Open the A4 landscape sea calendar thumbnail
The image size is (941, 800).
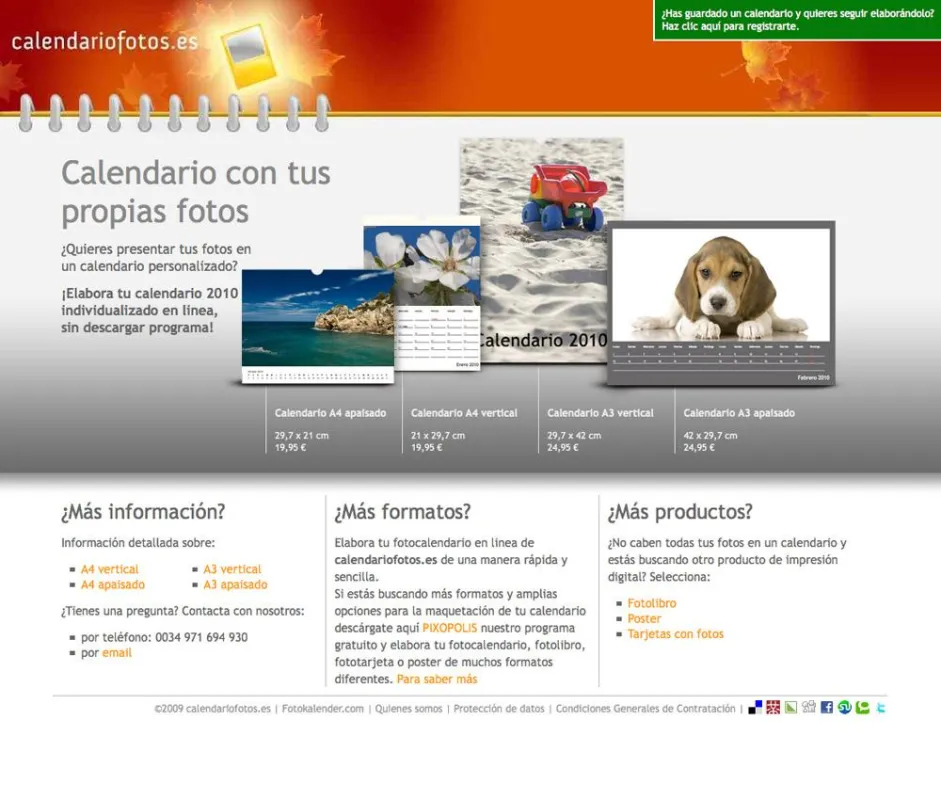point(317,326)
